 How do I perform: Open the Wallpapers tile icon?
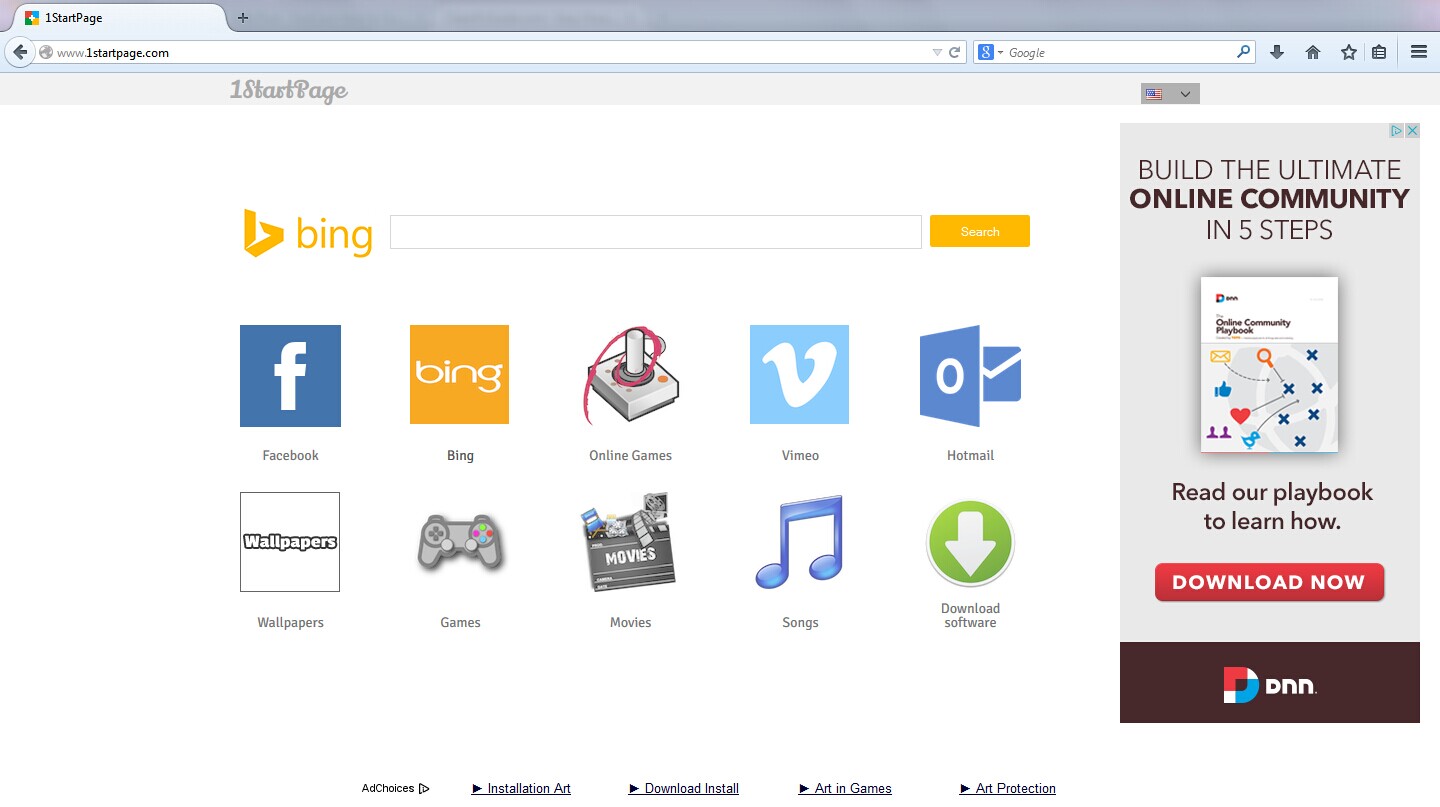coord(290,542)
